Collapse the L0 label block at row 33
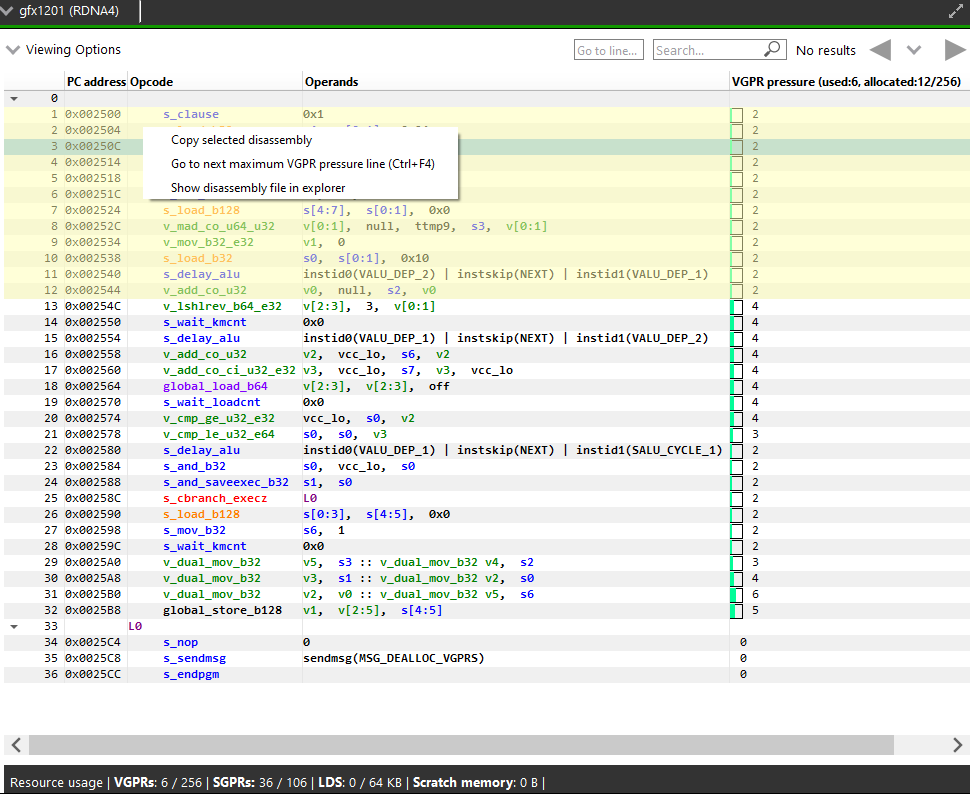The height and width of the screenshot is (795, 970). tap(14, 626)
